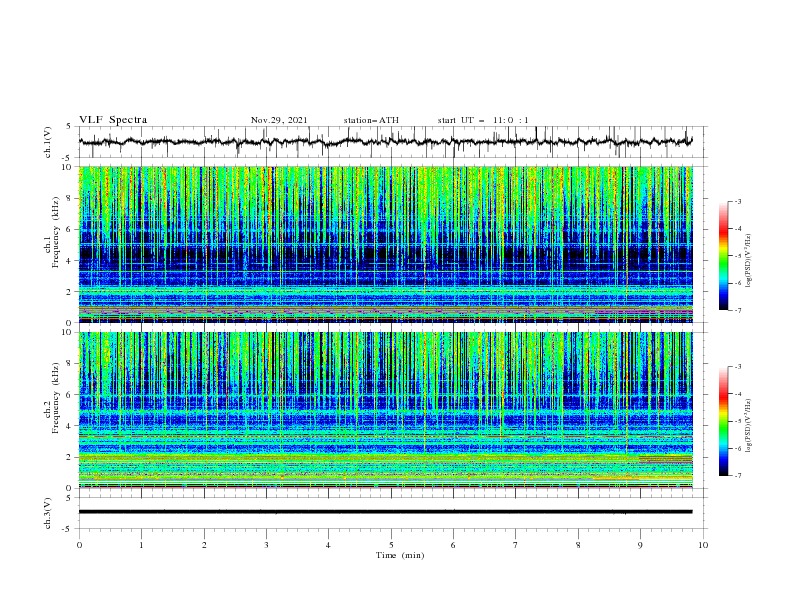The height and width of the screenshot is (612, 792).
Task: Click ch.2 frequency axis tick "4"
Action: tap(69, 426)
